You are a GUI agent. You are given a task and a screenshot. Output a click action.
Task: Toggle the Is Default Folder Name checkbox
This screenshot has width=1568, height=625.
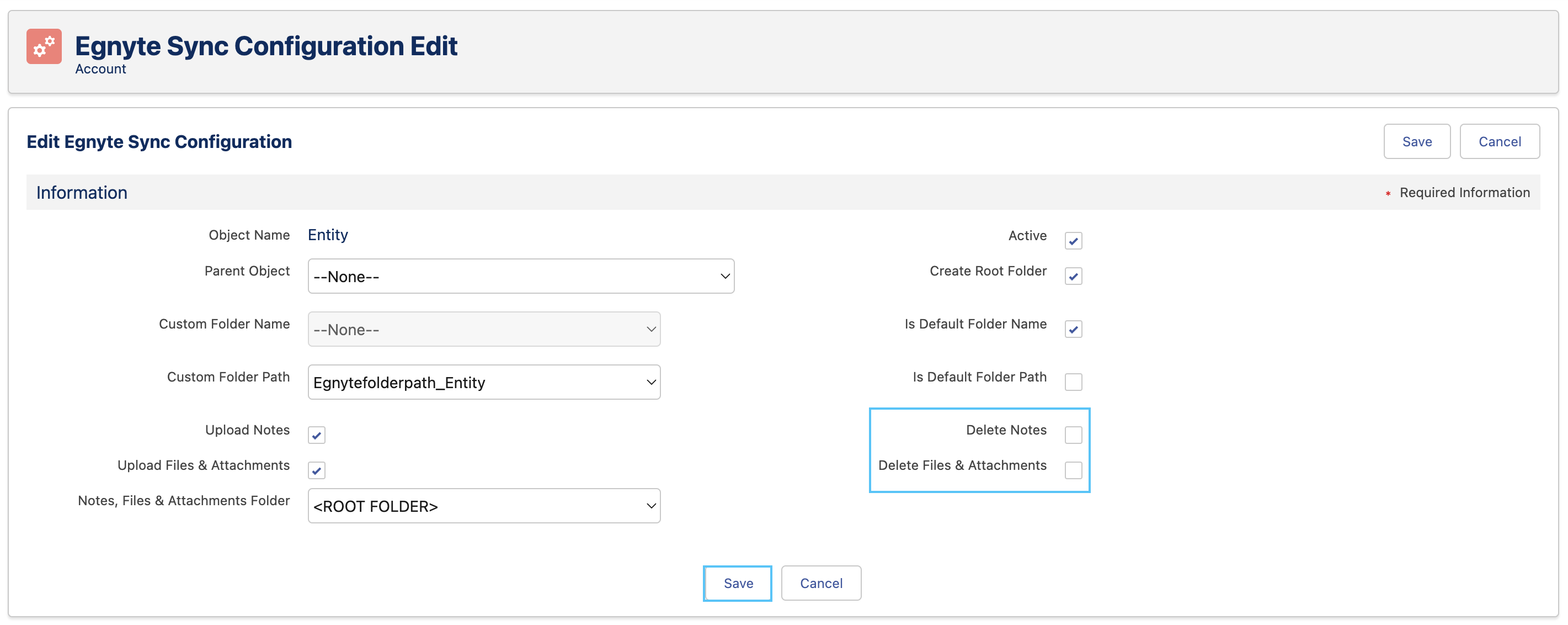point(1073,329)
